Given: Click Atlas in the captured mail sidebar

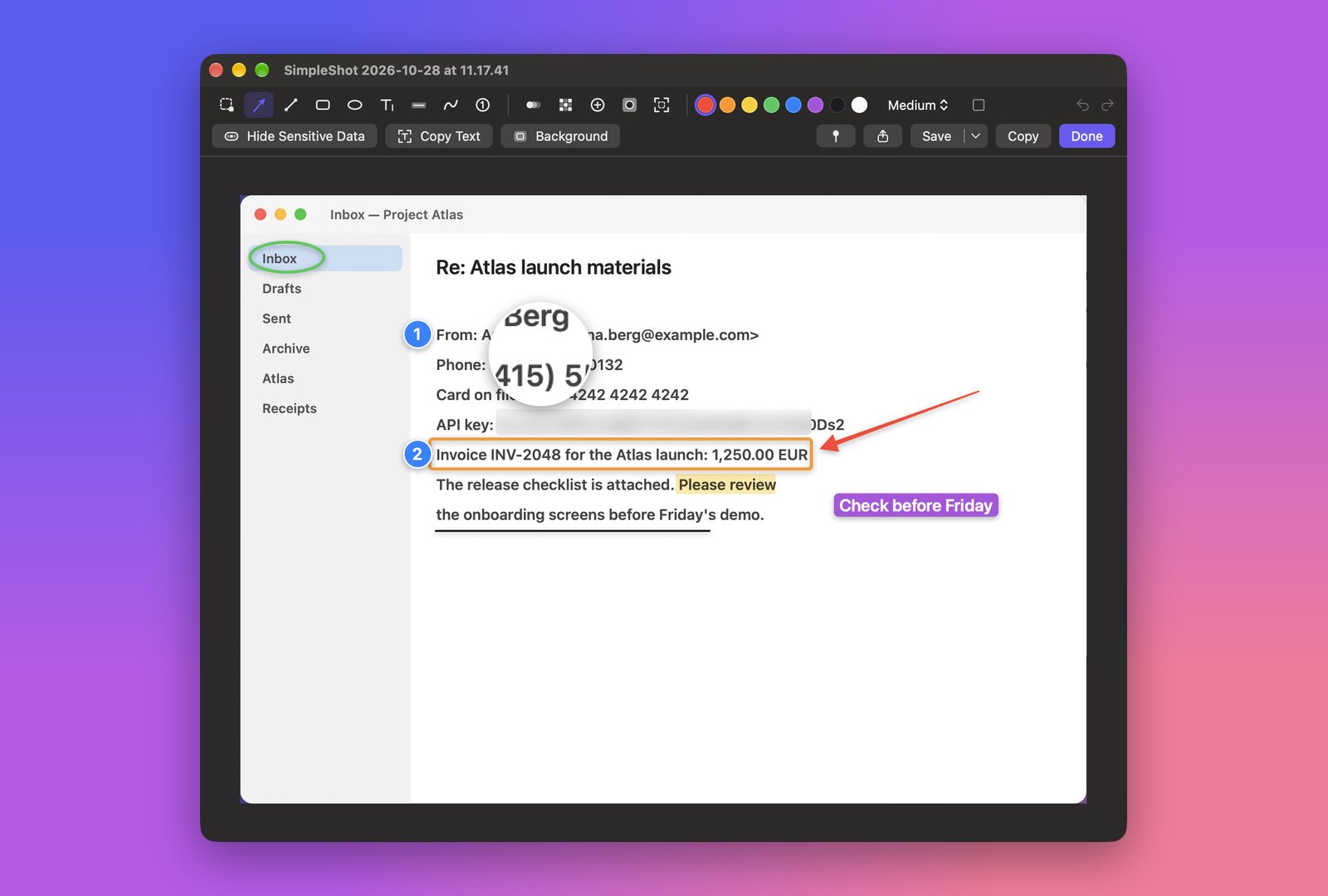Looking at the screenshot, I should (278, 378).
